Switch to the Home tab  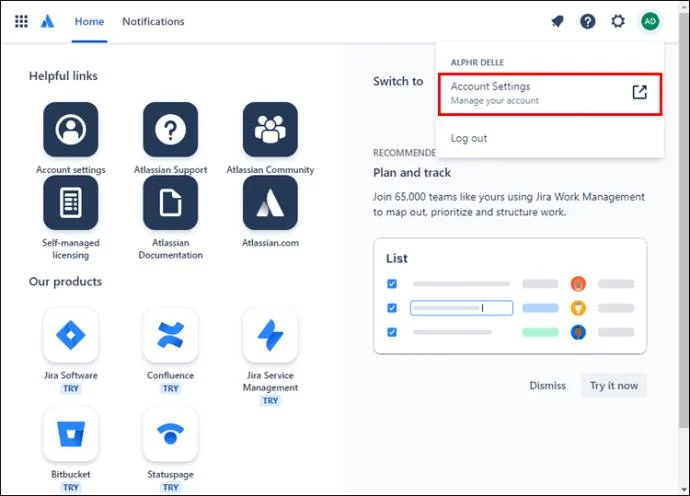[x=89, y=22]
